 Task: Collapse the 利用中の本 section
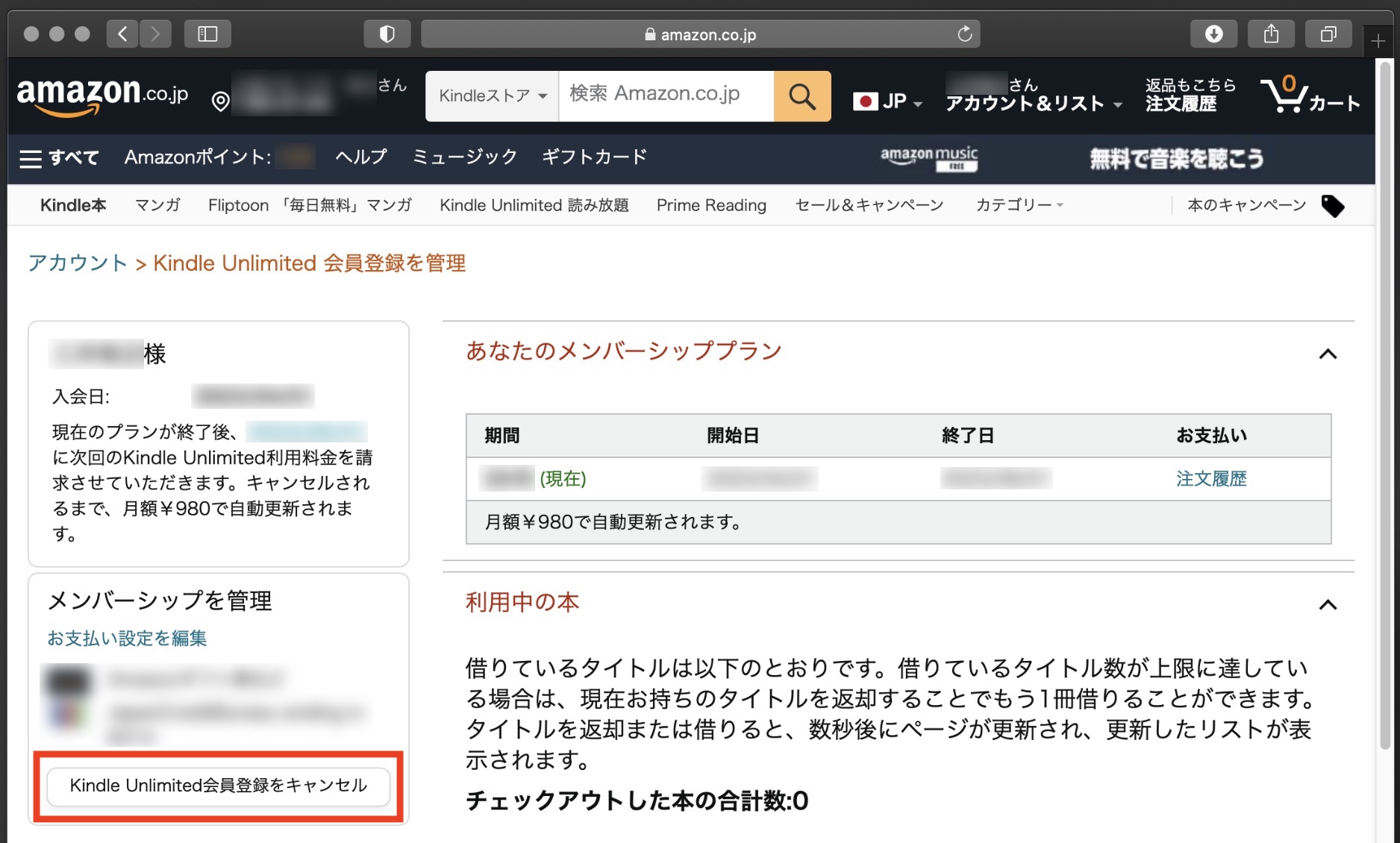(1328, 604)
